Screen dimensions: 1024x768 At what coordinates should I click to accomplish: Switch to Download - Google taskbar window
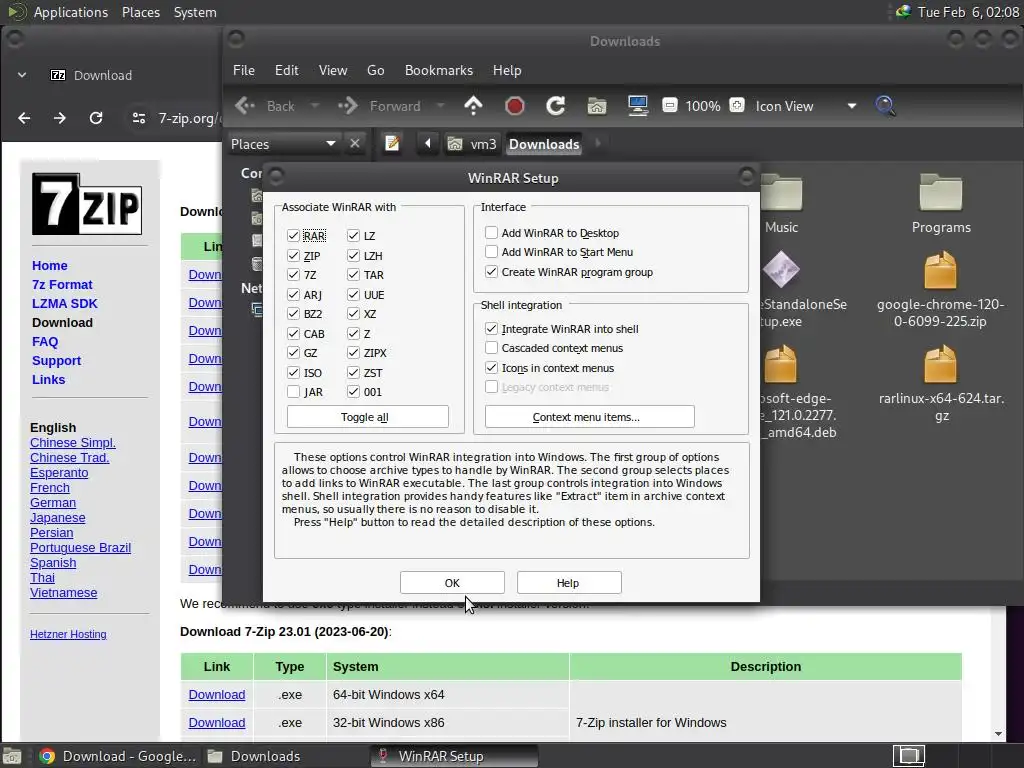click(x=118, y=756)
